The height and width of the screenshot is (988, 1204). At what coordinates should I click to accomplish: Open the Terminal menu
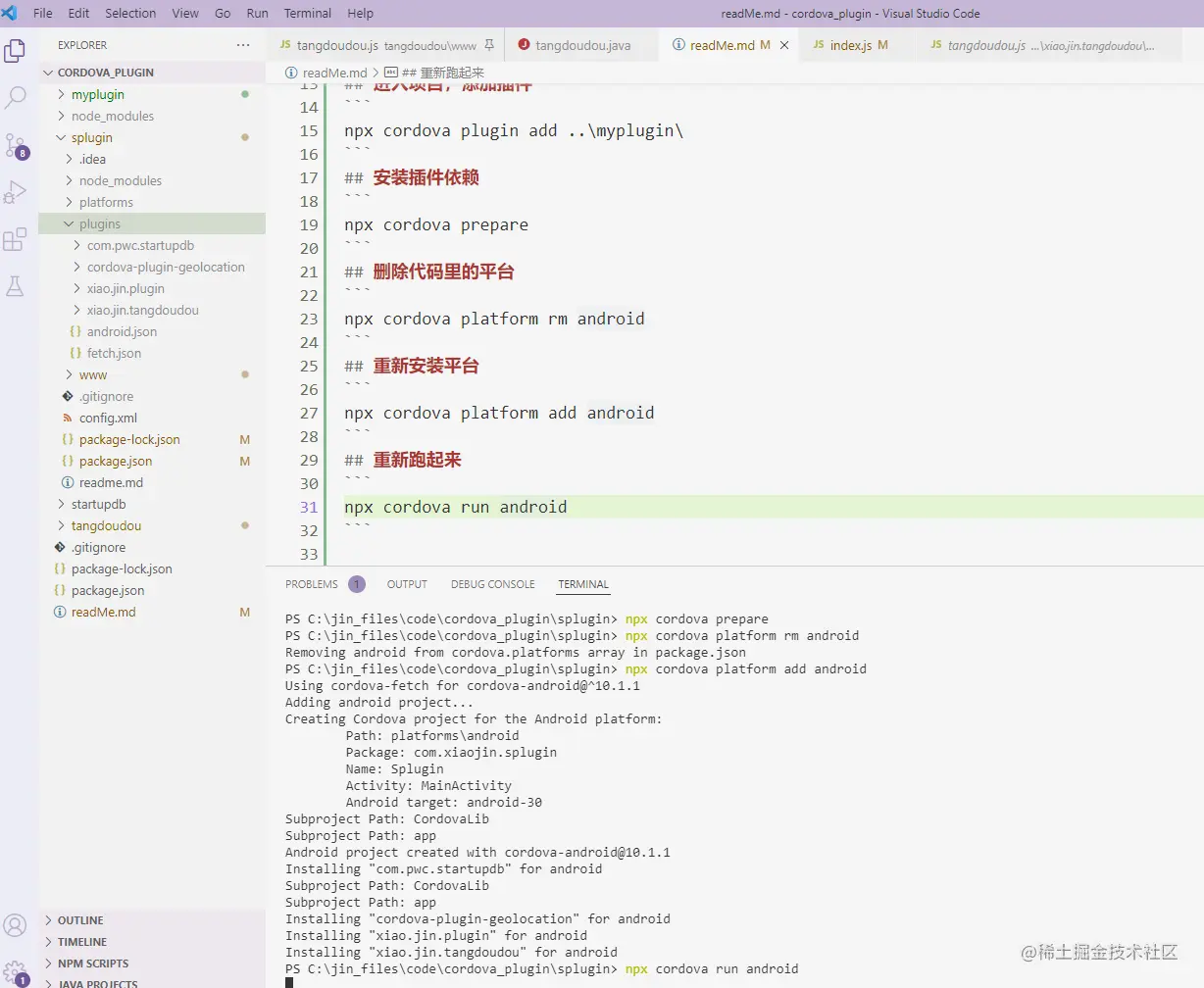coord(308,13)
